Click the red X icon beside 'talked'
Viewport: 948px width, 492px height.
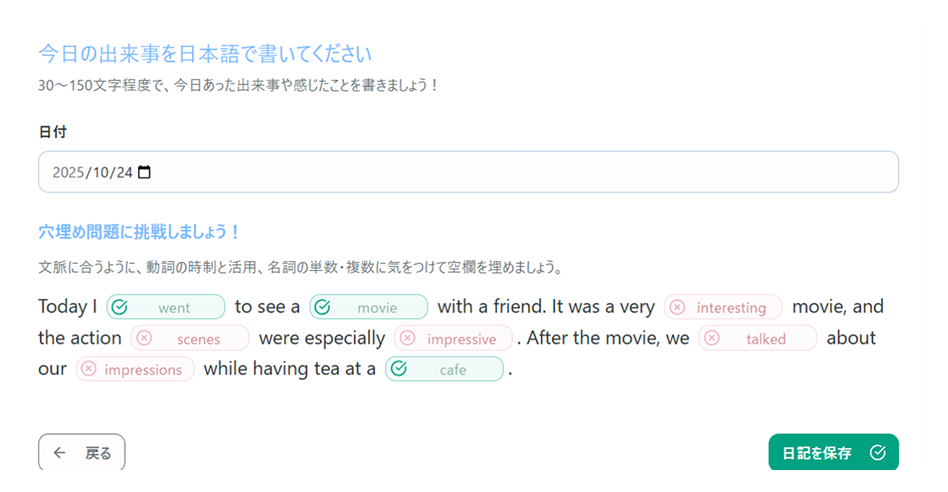711,338
